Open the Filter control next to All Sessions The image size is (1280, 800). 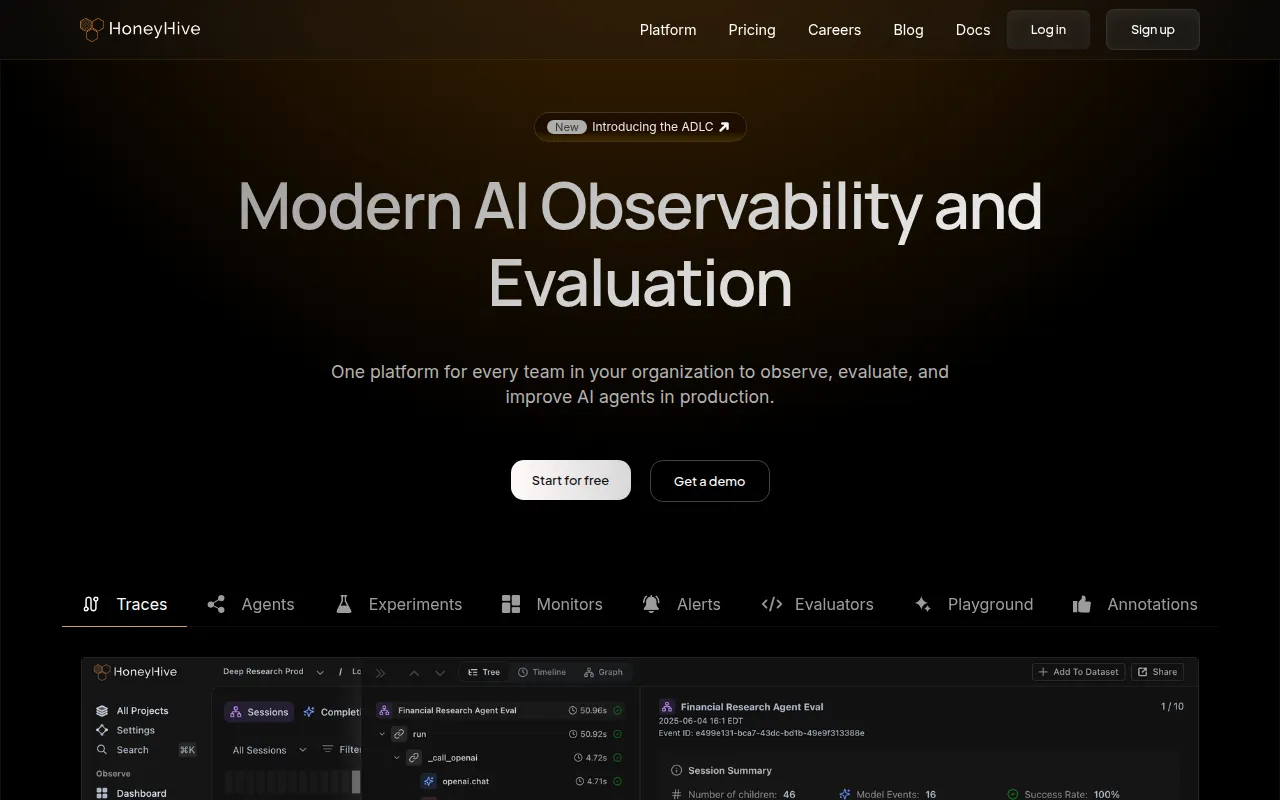342,749
